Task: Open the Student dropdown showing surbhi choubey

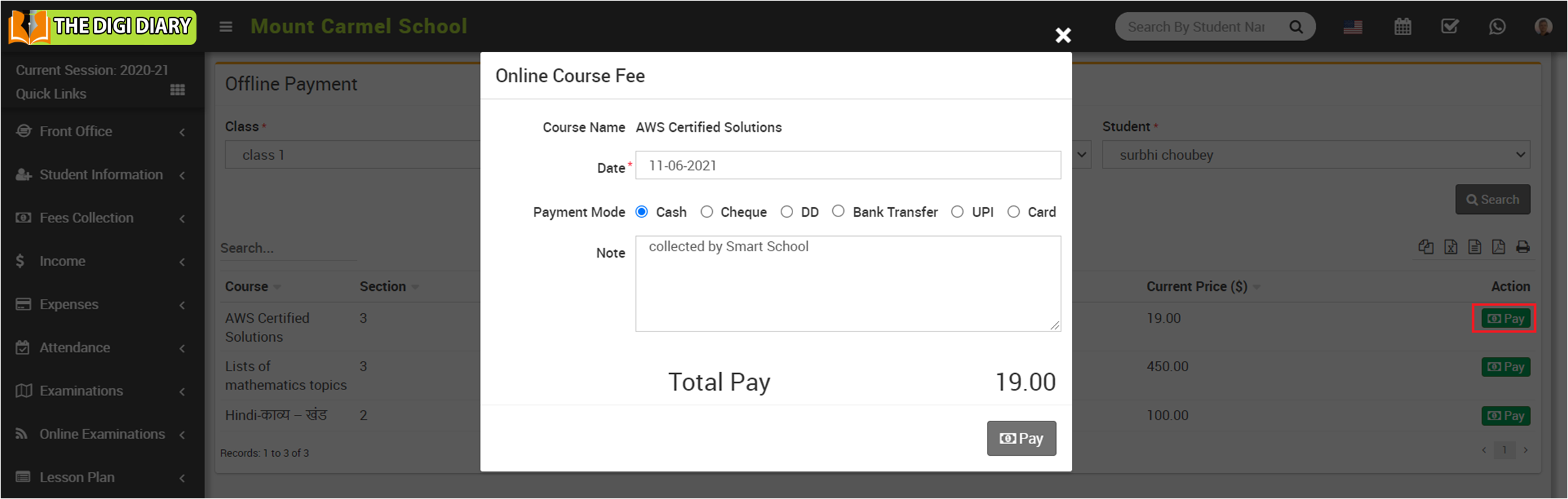Action: [1315, 155]
